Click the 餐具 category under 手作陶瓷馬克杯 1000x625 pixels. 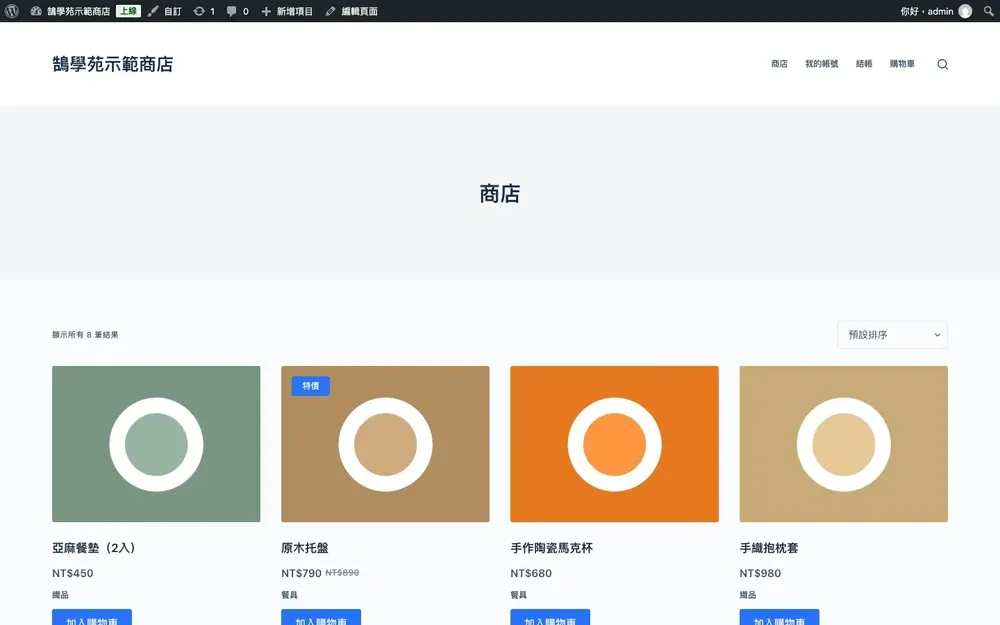click(x=518, y=595)
